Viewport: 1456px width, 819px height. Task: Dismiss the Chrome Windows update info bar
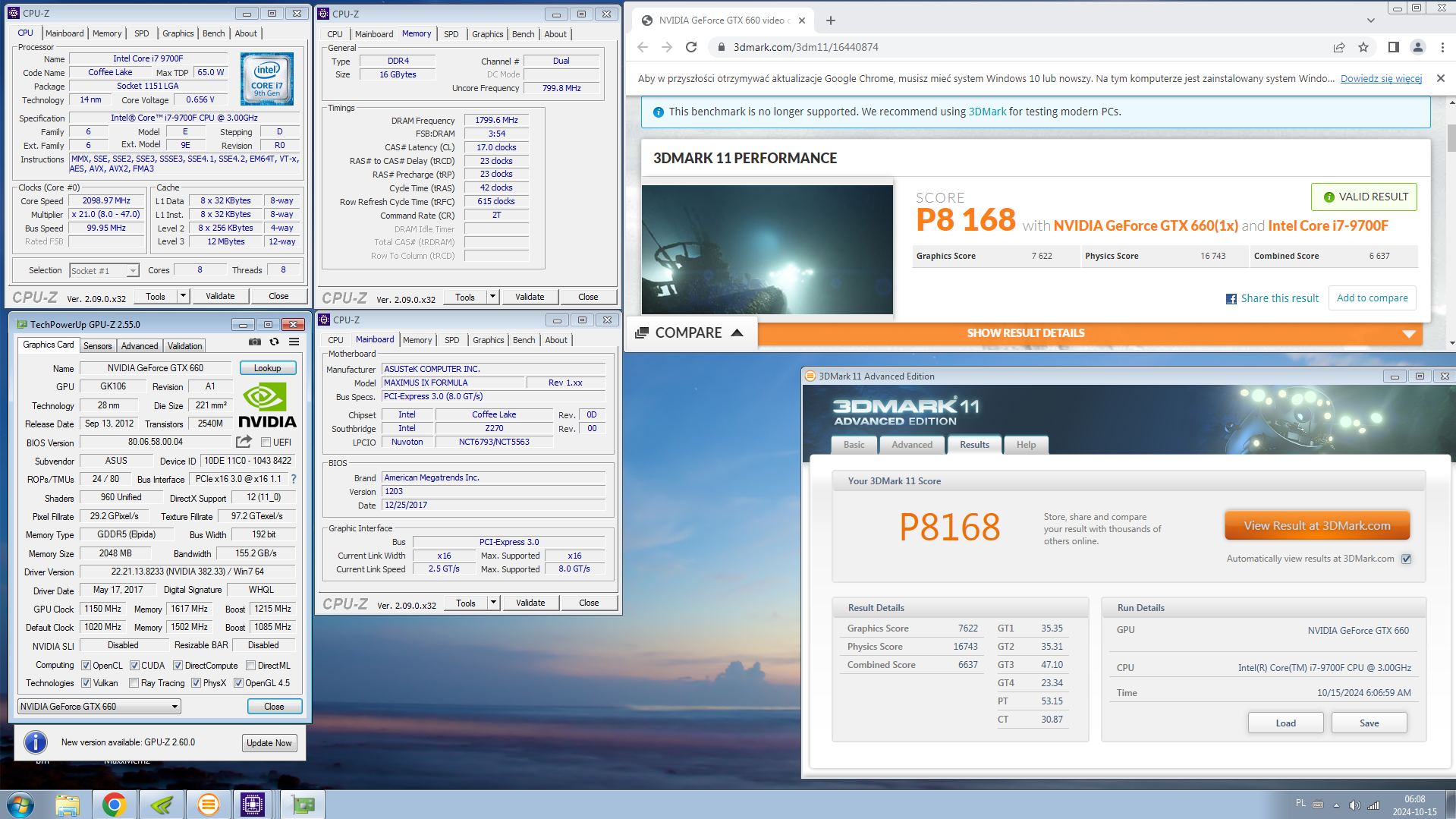[1441, 78]
